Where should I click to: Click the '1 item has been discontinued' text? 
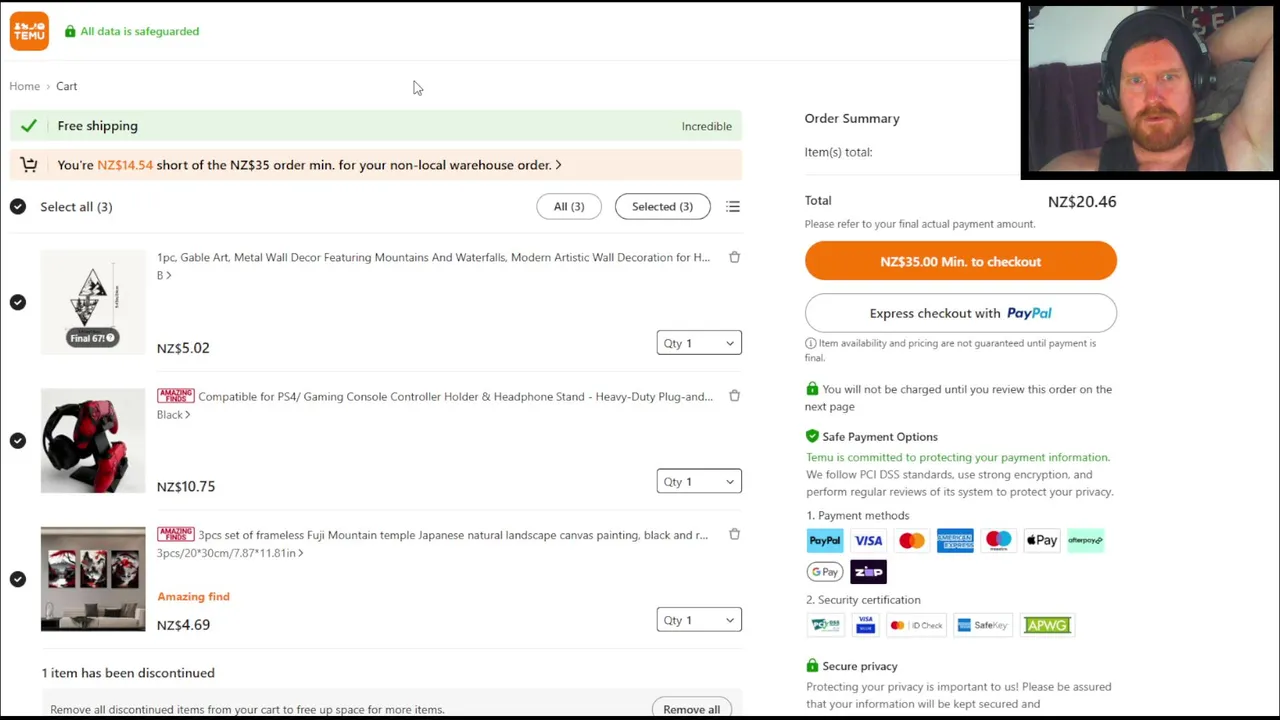pyautogui.click(x=128, y=673)
